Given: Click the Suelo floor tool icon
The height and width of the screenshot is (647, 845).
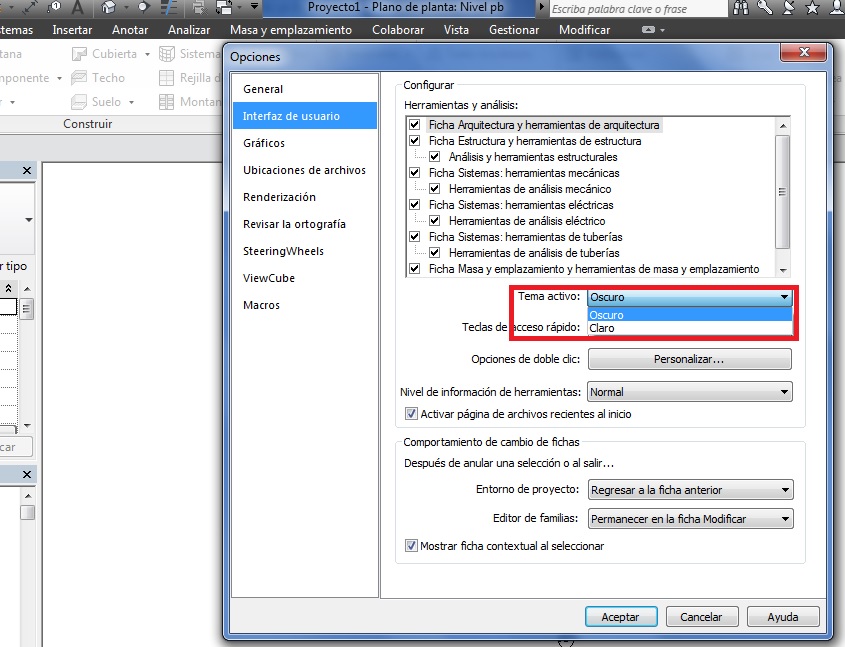Looking at the screenshot, I should (79, 102).
